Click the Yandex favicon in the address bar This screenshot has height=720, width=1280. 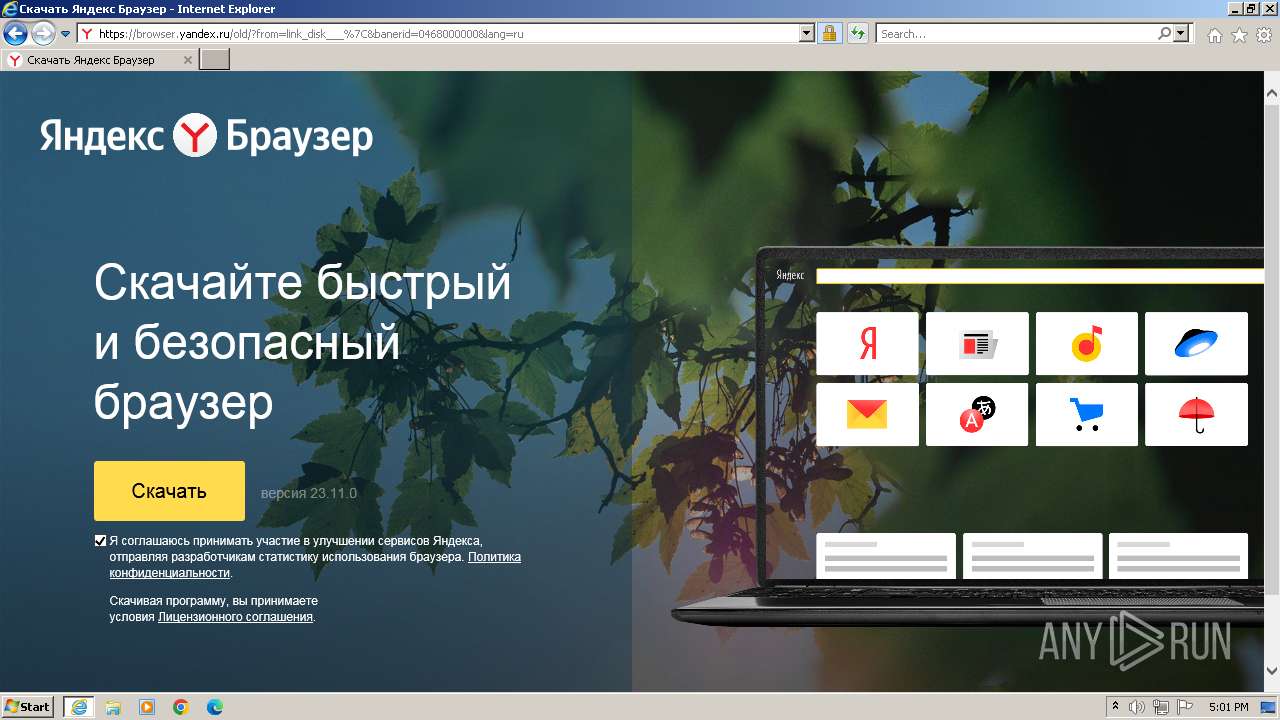(x=87, y=34)
